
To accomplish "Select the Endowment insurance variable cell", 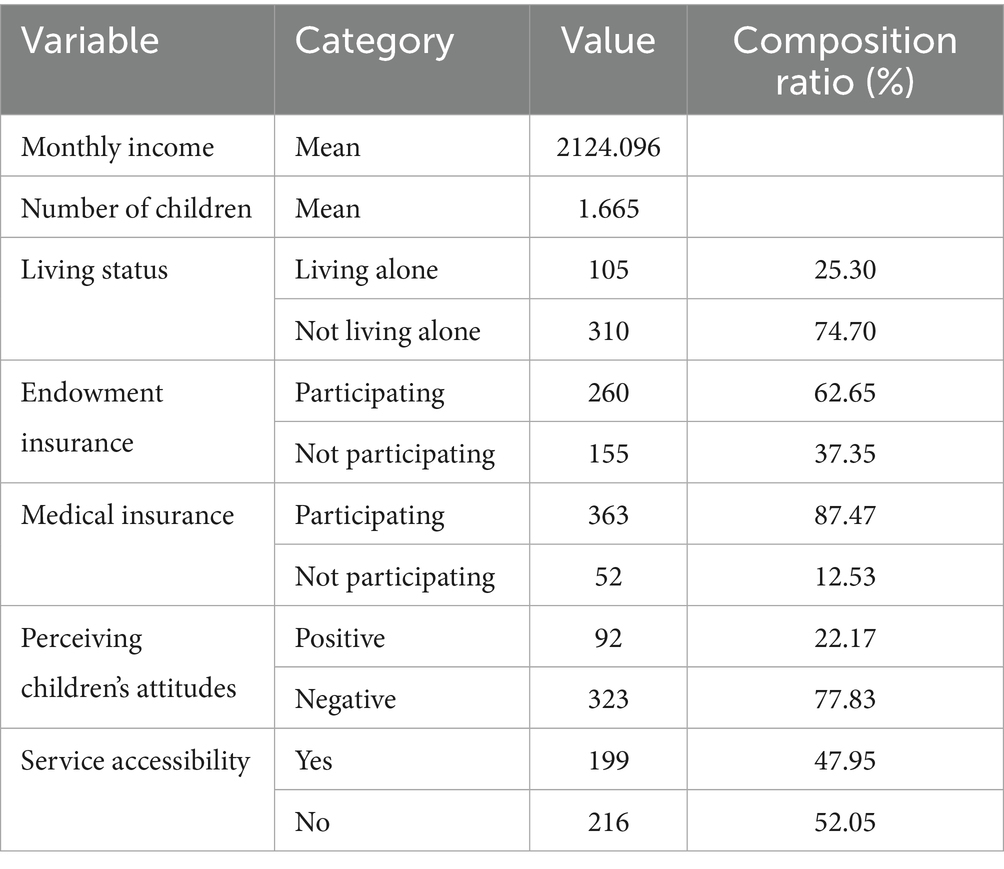I will pyautogui.click(x=92, y=416).
